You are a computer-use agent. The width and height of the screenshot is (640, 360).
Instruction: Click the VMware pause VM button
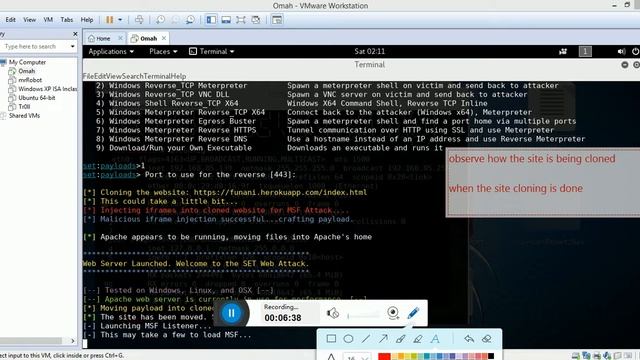tap(109, 20)
